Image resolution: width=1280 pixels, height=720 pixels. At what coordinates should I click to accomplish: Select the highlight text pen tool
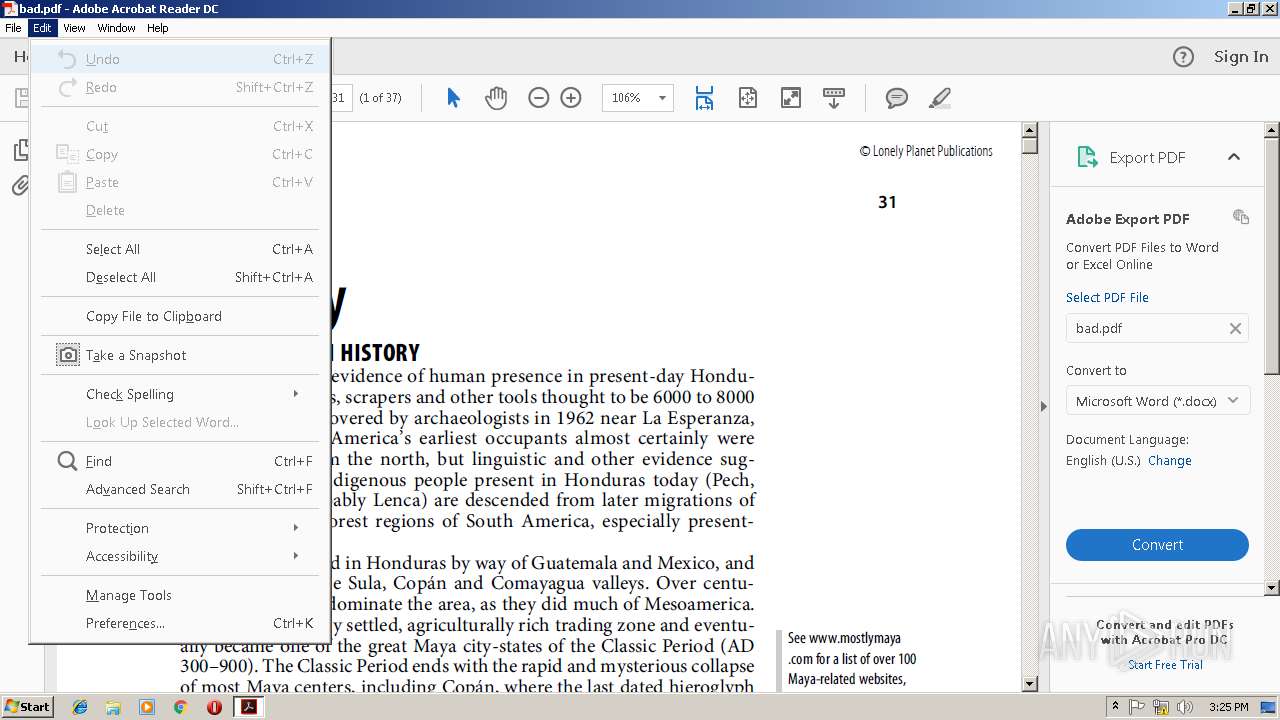pos(939,98)
